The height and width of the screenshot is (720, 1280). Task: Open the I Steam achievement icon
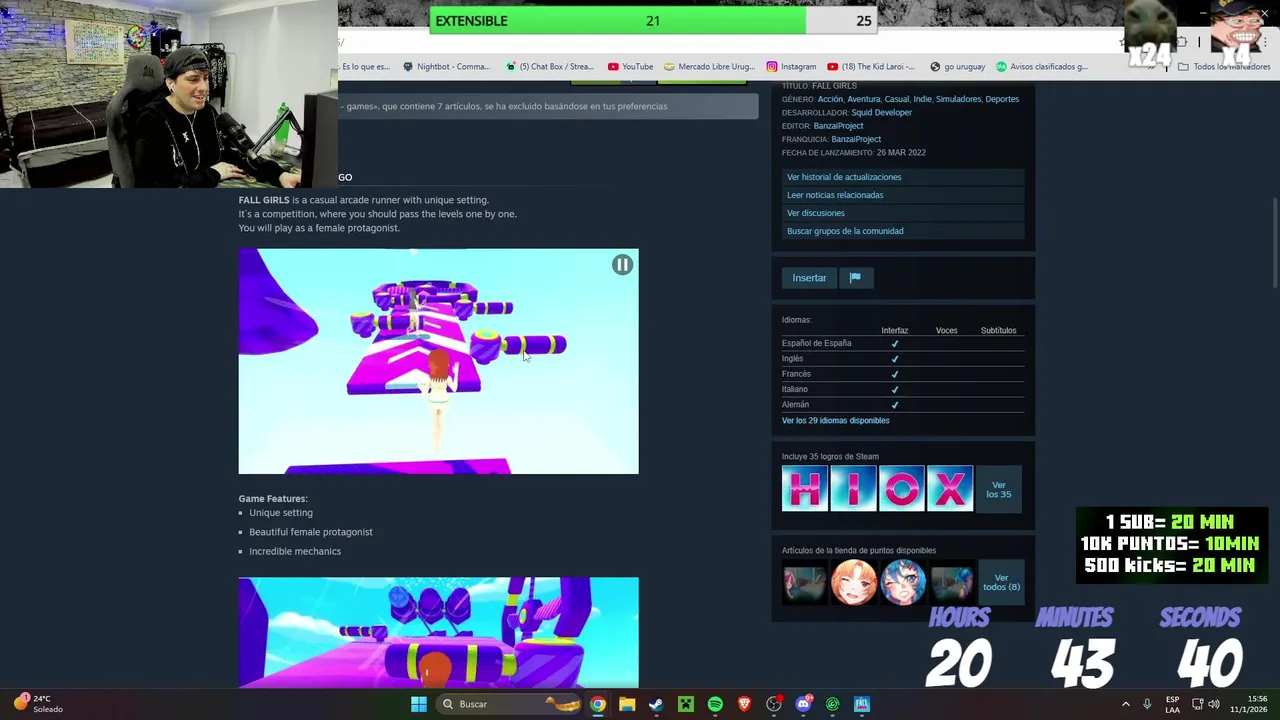click(853, 488)
